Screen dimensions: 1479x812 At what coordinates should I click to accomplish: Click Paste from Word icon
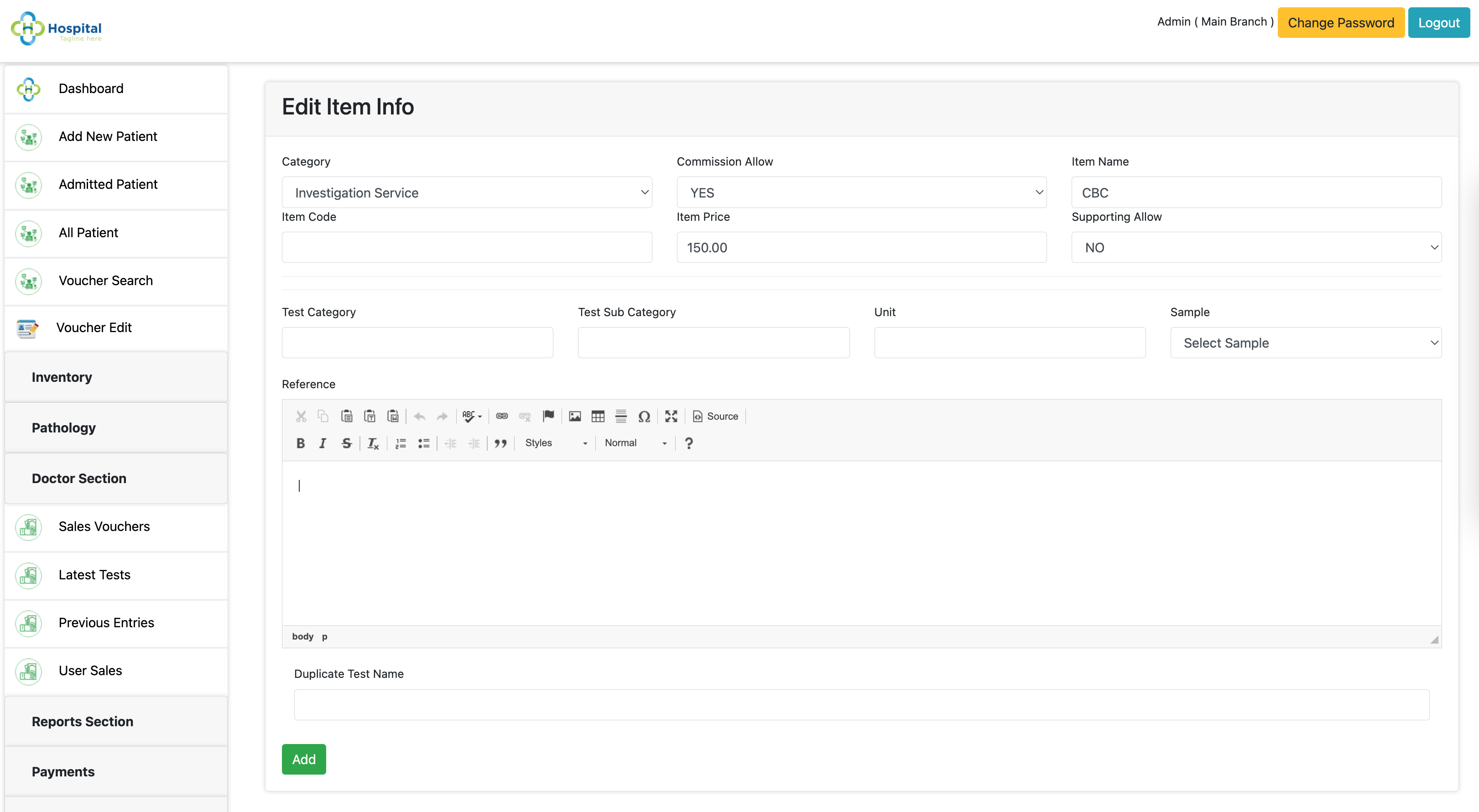pos(393,416)
